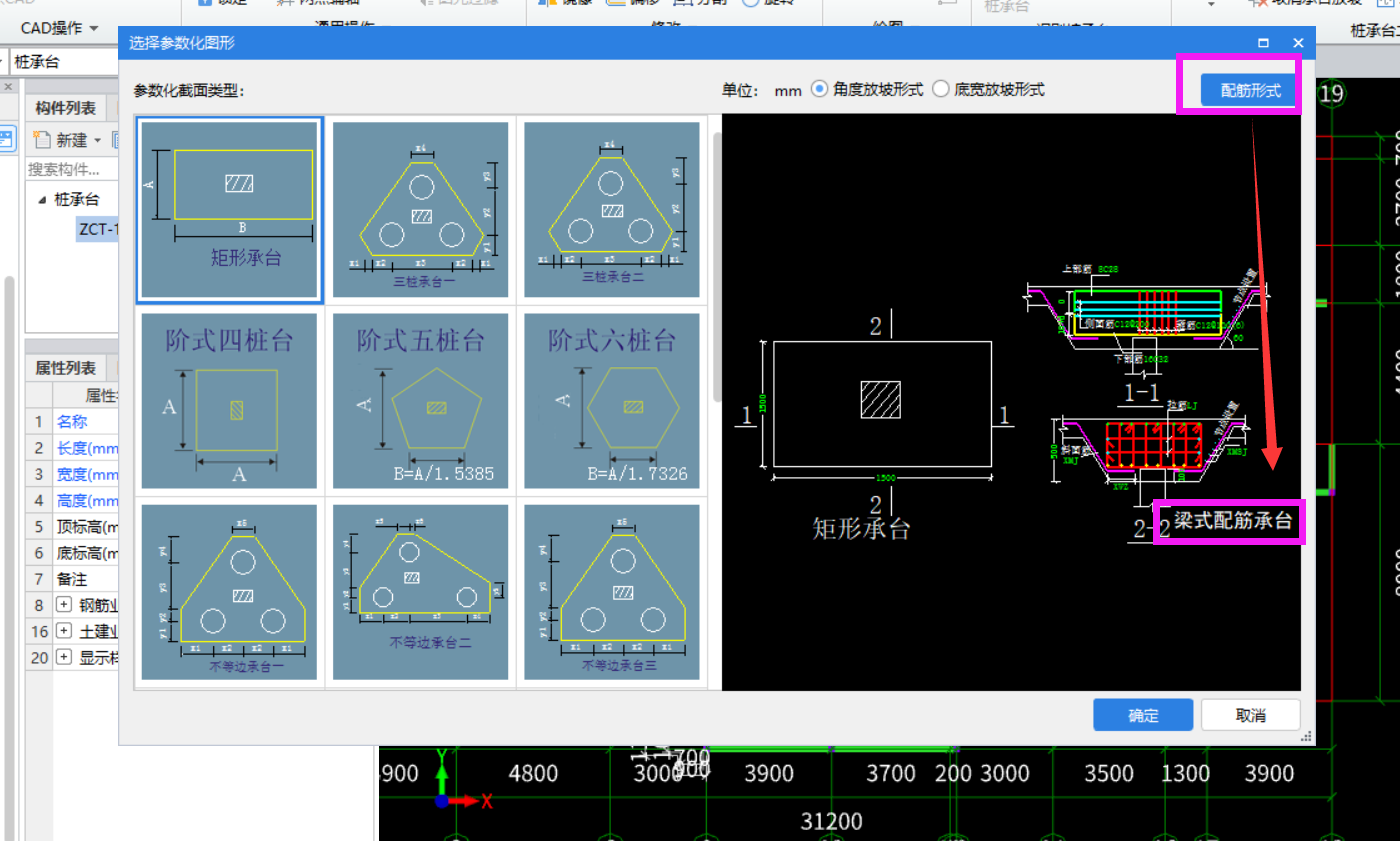Screen dimensions: 1400x841
Task: Switch to the 属性列表 tab
Action: pyautogui.click(x=66, y=368)
